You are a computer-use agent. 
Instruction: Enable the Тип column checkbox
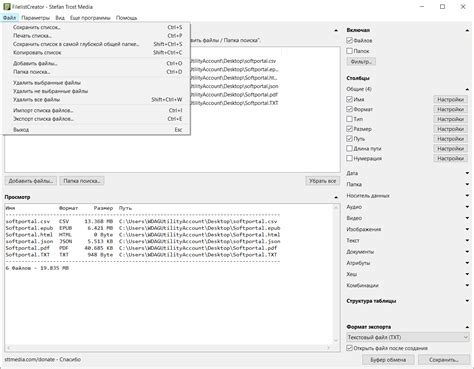click(349, 119)
